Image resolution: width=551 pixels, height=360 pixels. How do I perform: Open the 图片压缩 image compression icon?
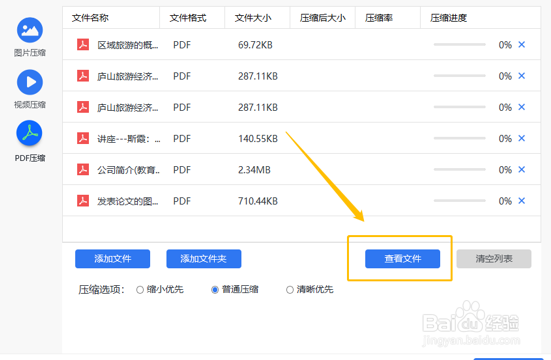(30, 30)
